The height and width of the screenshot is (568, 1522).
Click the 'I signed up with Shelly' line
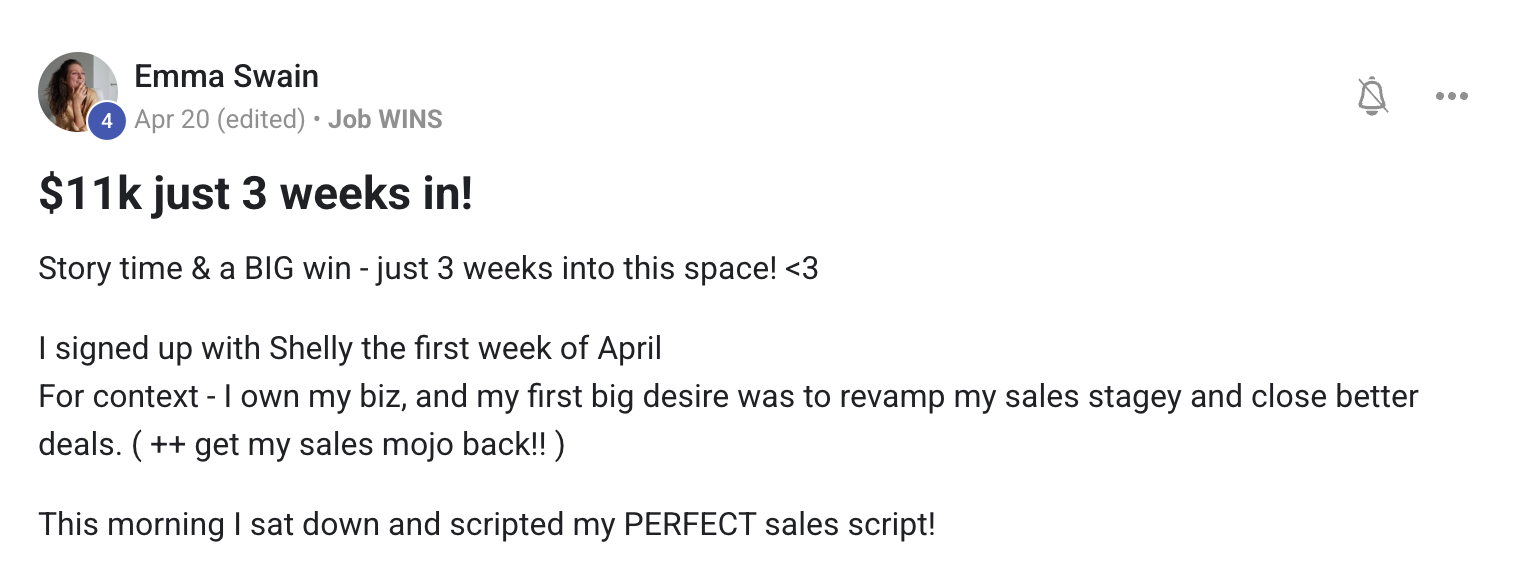[350, 349]
